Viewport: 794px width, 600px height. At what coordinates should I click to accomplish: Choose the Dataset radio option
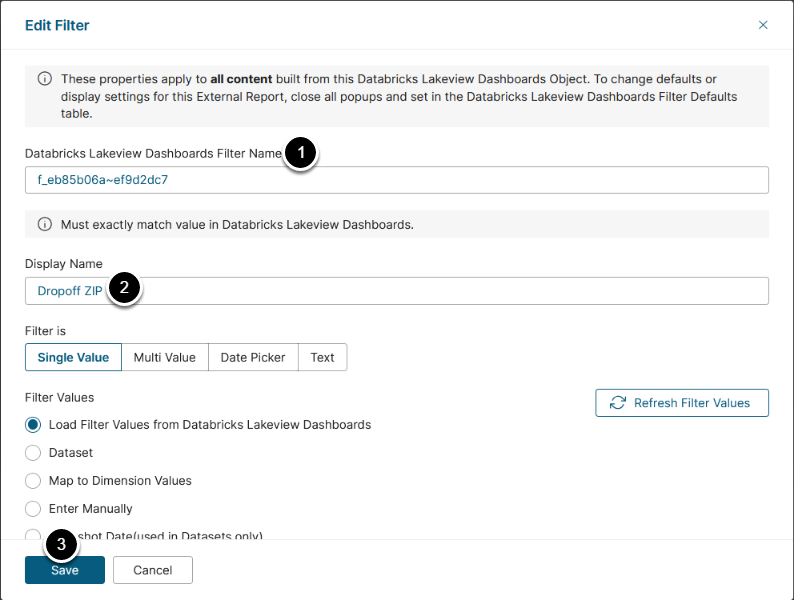[34, 453]
